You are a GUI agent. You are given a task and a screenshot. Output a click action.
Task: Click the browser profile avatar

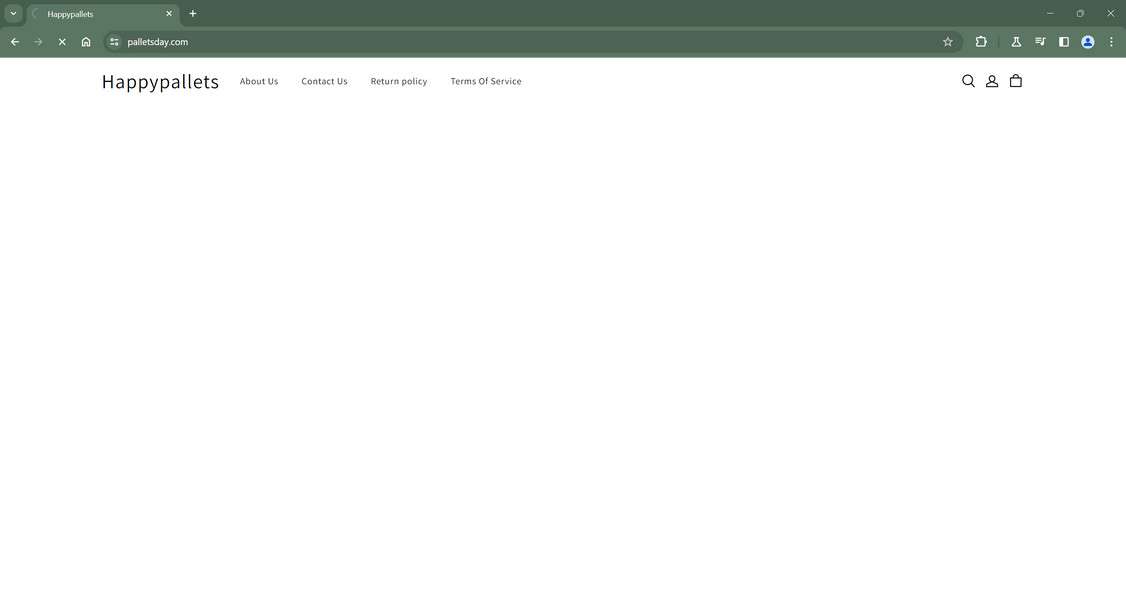[1086, 41]
